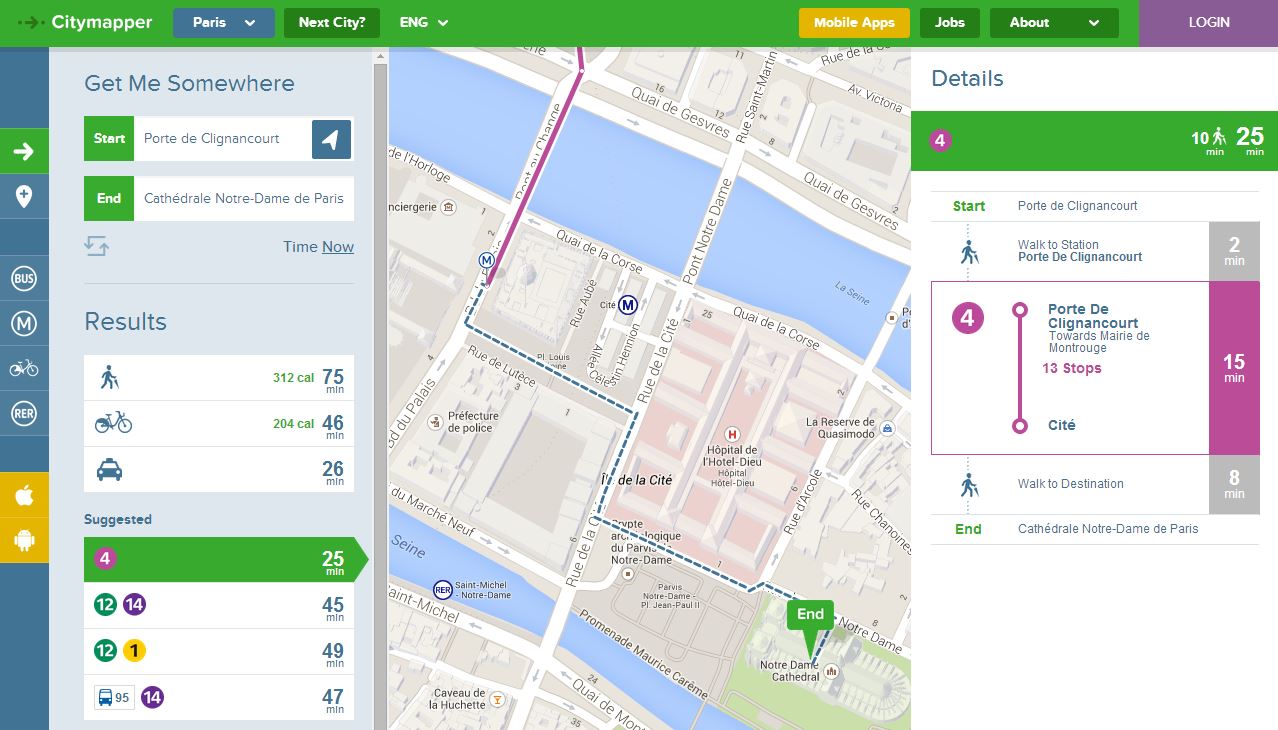The height and width of the screenshot is (730, 1278).
Task: Open the bike icon in left sidebar
Action: (x=24, y=368)
